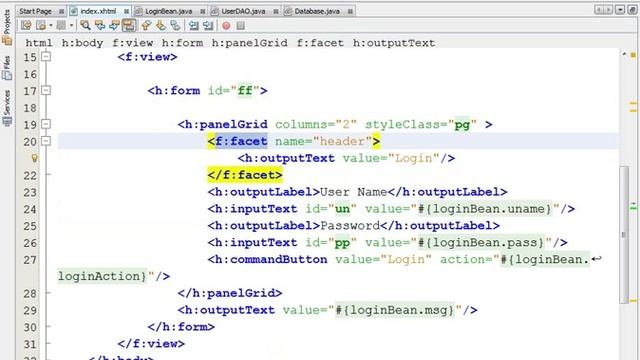Close the UserDAO.java tab
640x360 pixels.
click(276, 11)
